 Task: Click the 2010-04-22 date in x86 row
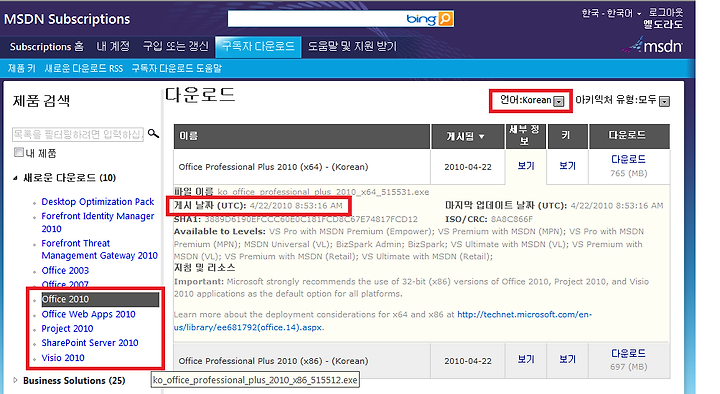coord(467,361)
